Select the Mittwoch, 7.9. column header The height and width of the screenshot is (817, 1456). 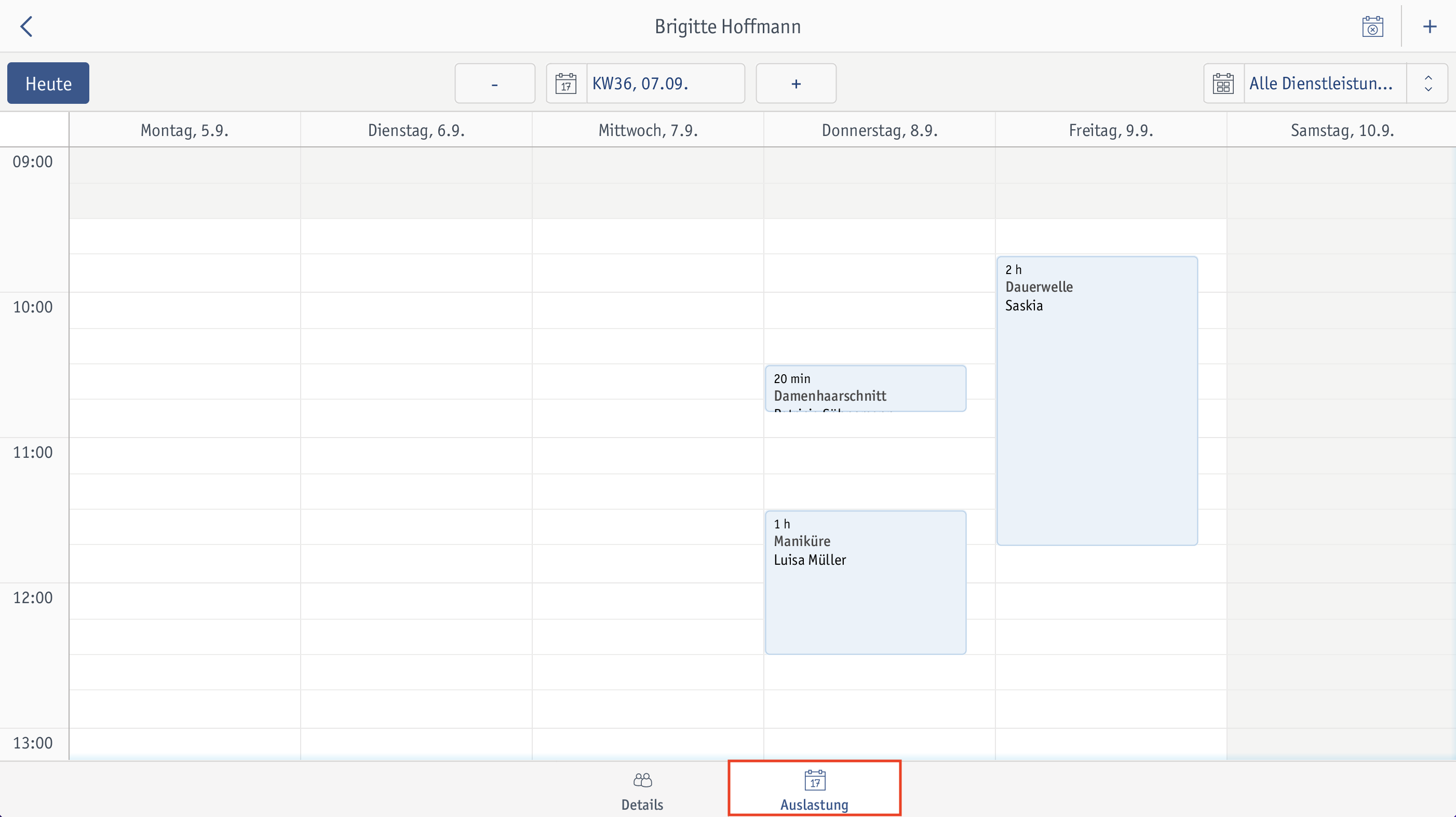648,130
